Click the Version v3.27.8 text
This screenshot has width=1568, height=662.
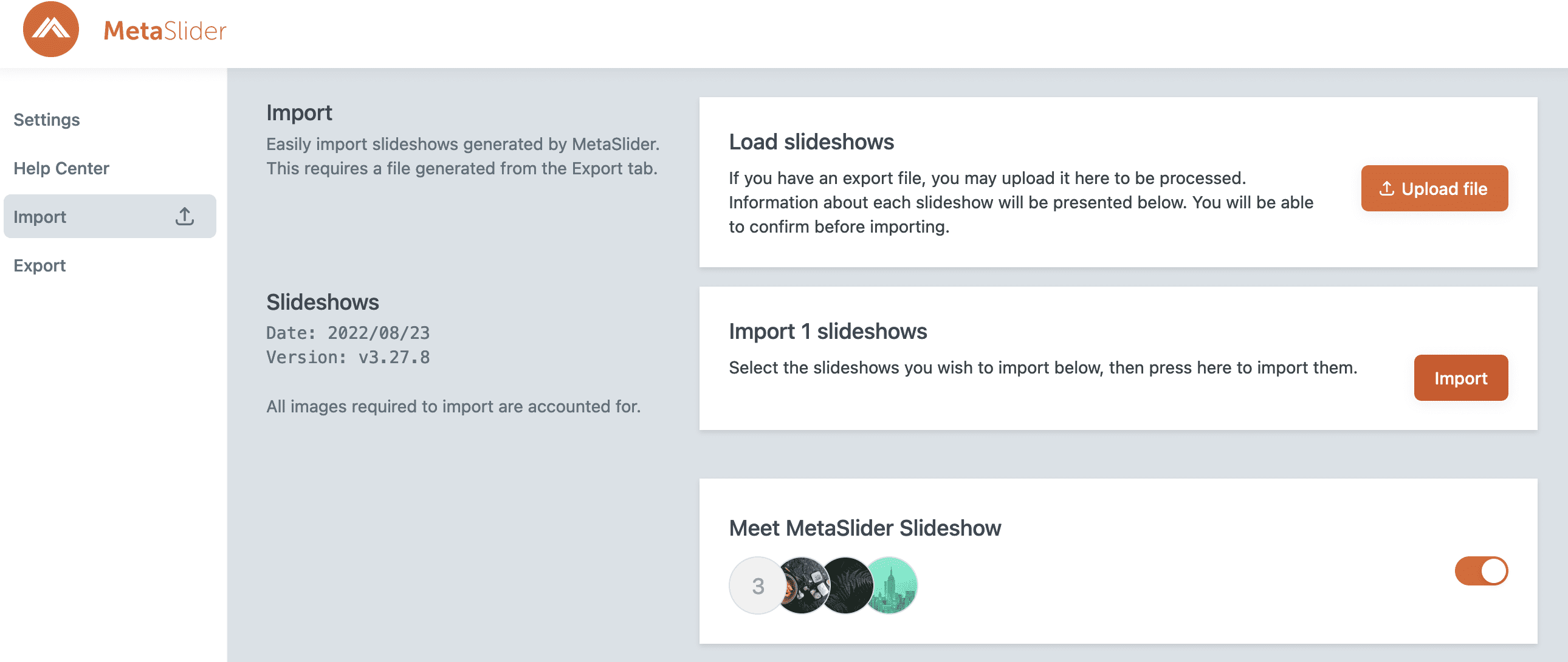(348, 357)
